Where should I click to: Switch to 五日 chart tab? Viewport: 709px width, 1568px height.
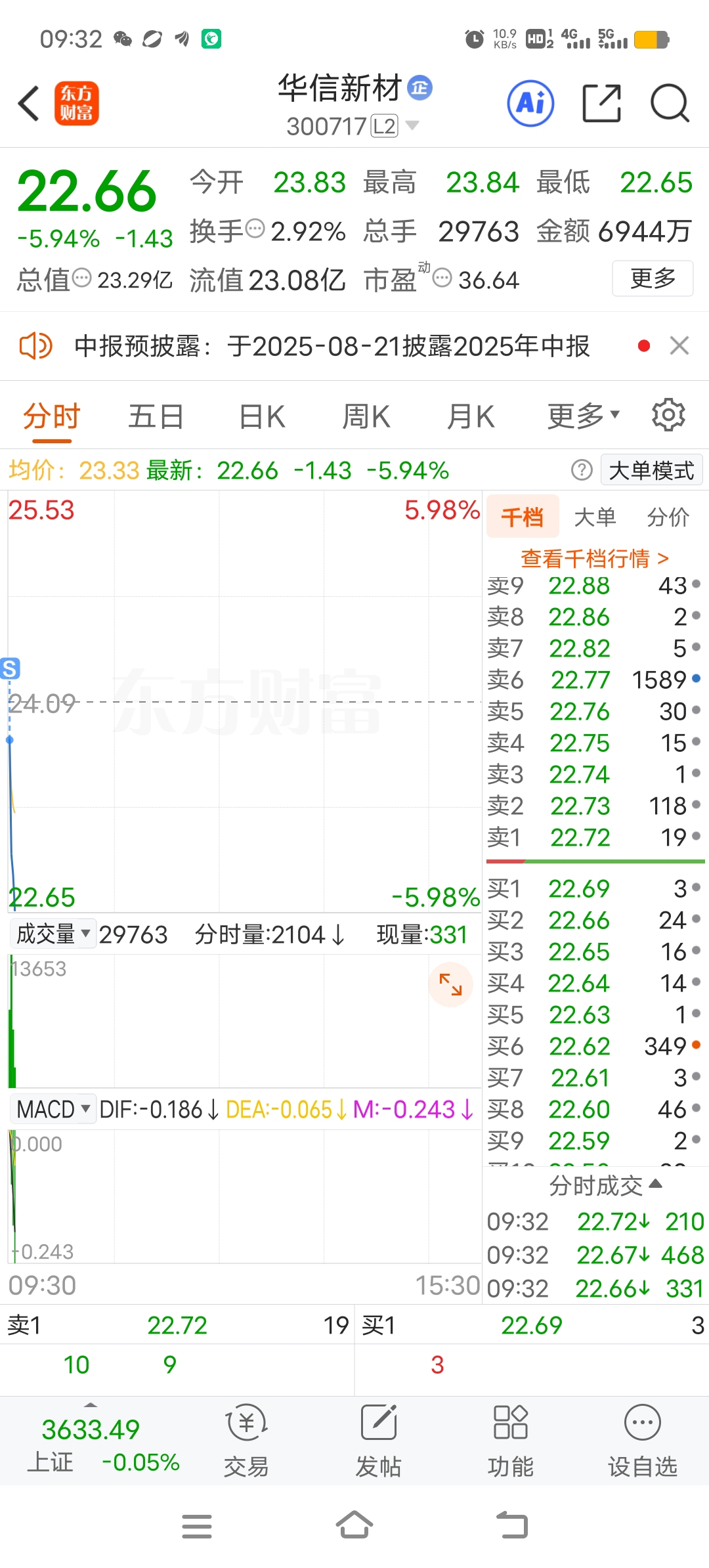(x=156, y=416)
